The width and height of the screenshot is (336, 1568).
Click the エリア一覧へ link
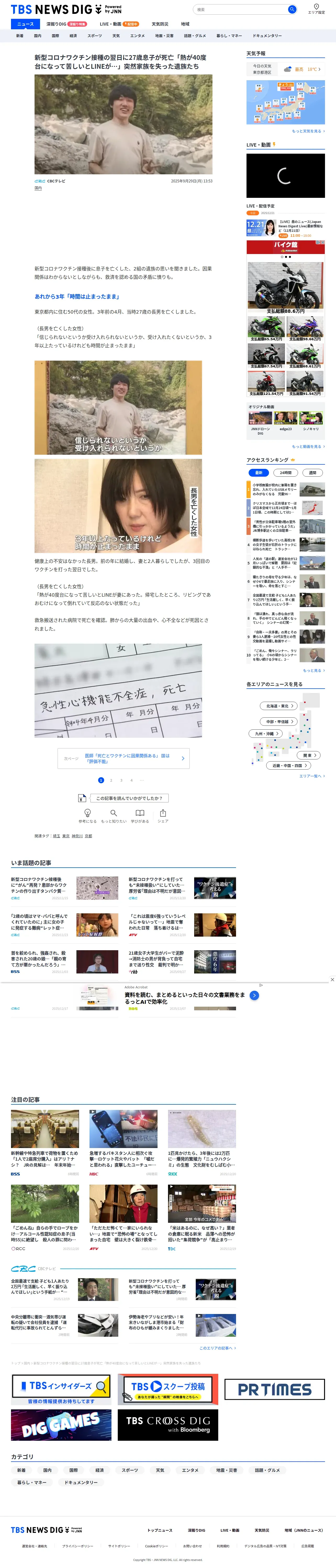[x=312, y=776]
